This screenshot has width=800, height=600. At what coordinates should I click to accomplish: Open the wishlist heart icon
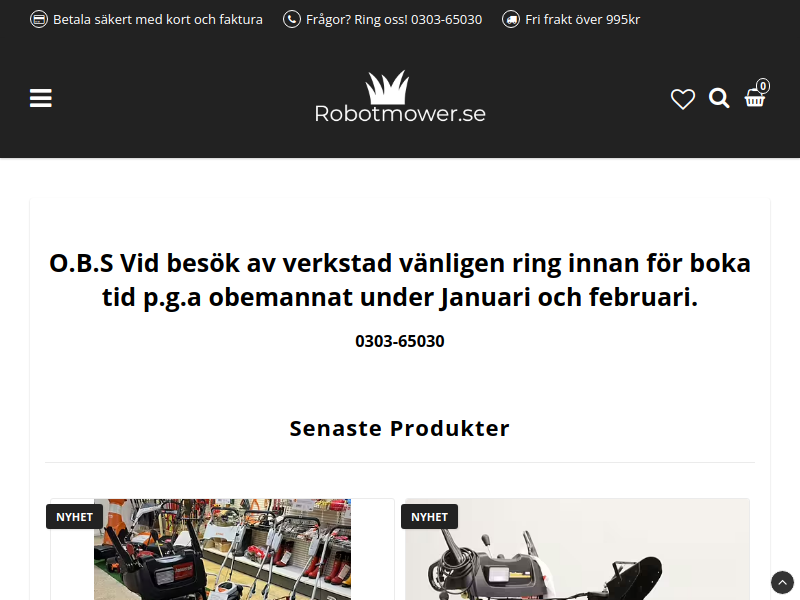click(x=683, y=99)
